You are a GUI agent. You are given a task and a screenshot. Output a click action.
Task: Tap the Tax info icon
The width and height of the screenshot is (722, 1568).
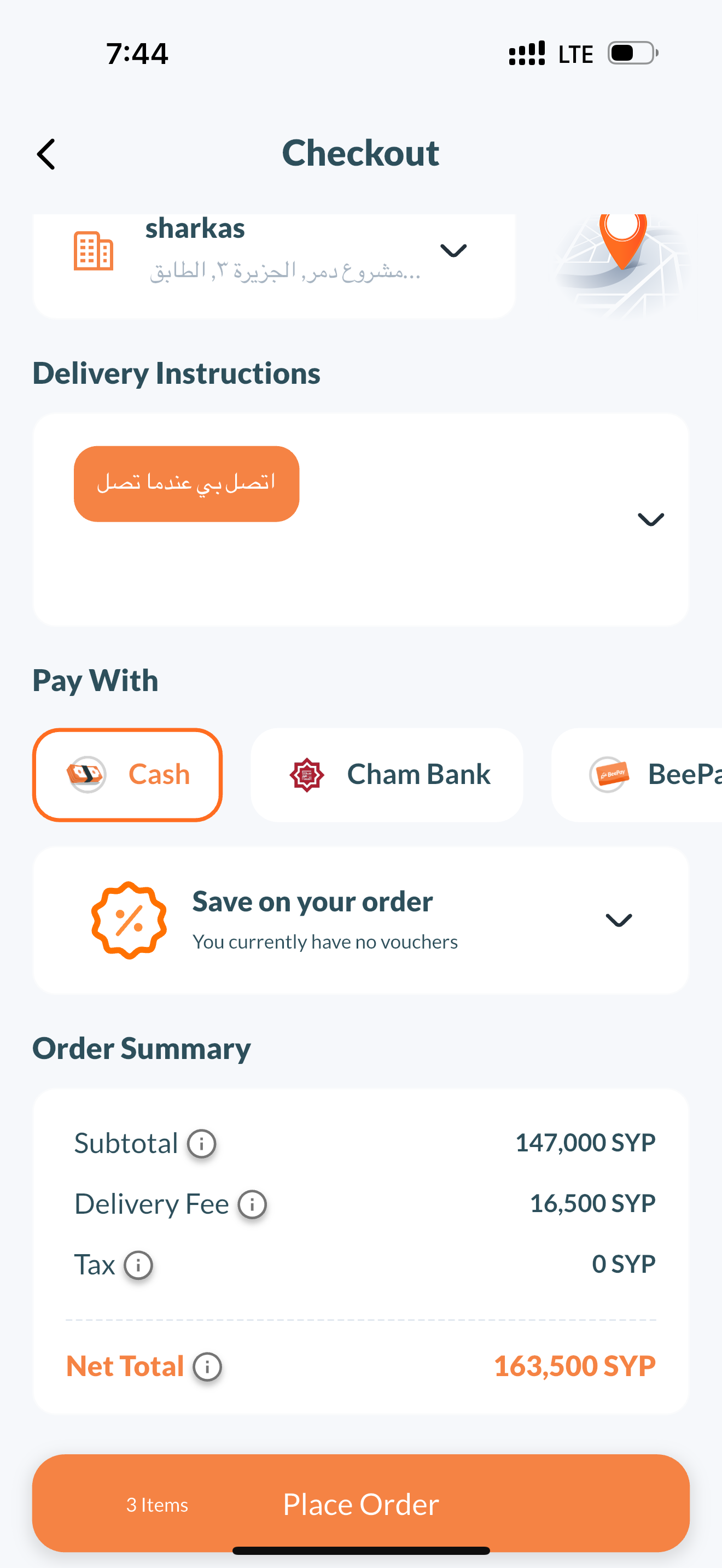pos(138,1266)
